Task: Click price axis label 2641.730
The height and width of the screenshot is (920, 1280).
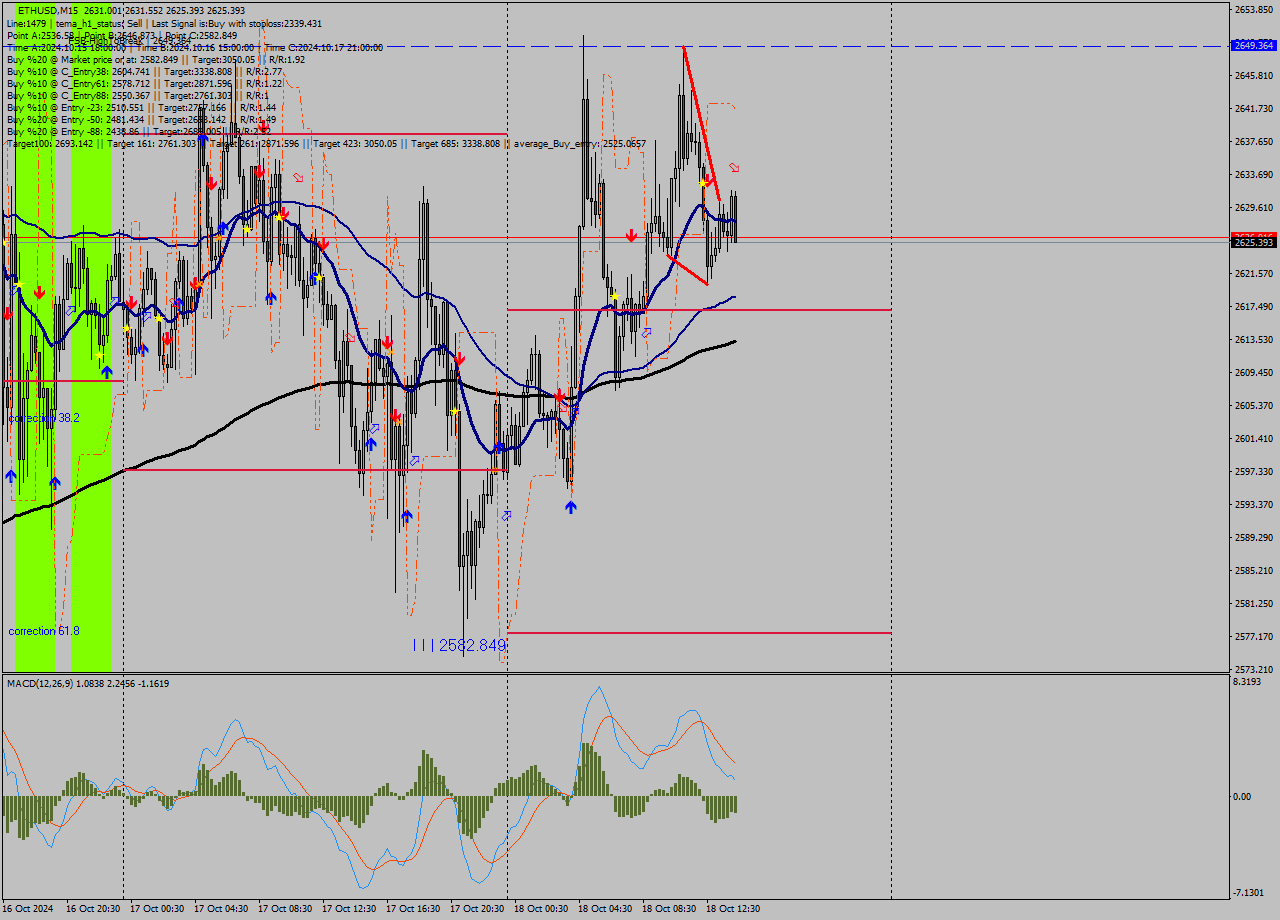Action: 1253,109
